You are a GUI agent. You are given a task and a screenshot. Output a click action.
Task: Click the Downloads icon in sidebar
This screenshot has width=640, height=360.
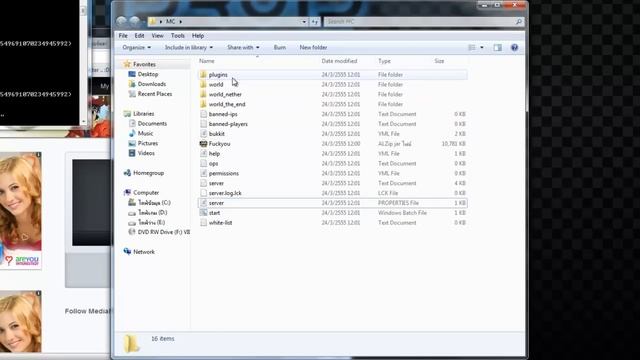pyautogui.click(x=132, y=84)
